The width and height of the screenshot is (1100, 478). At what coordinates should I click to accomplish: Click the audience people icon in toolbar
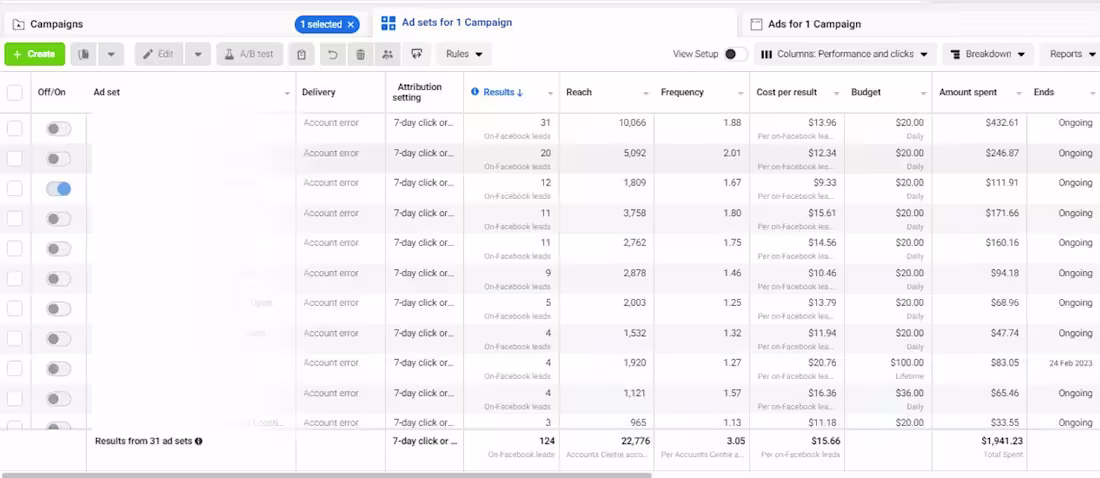point(389,54)
